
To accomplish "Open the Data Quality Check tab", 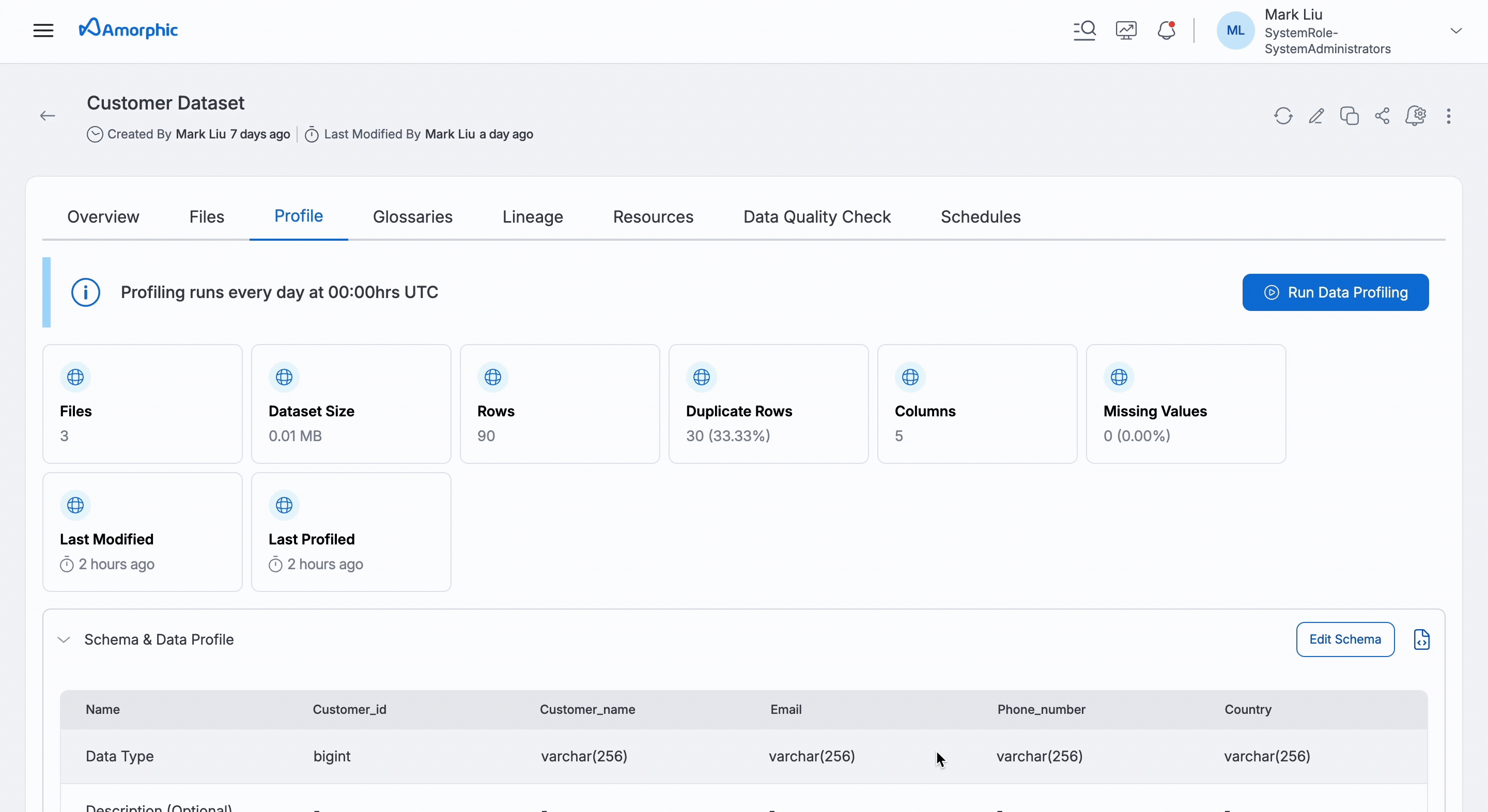I will click(x=817, y=216).
